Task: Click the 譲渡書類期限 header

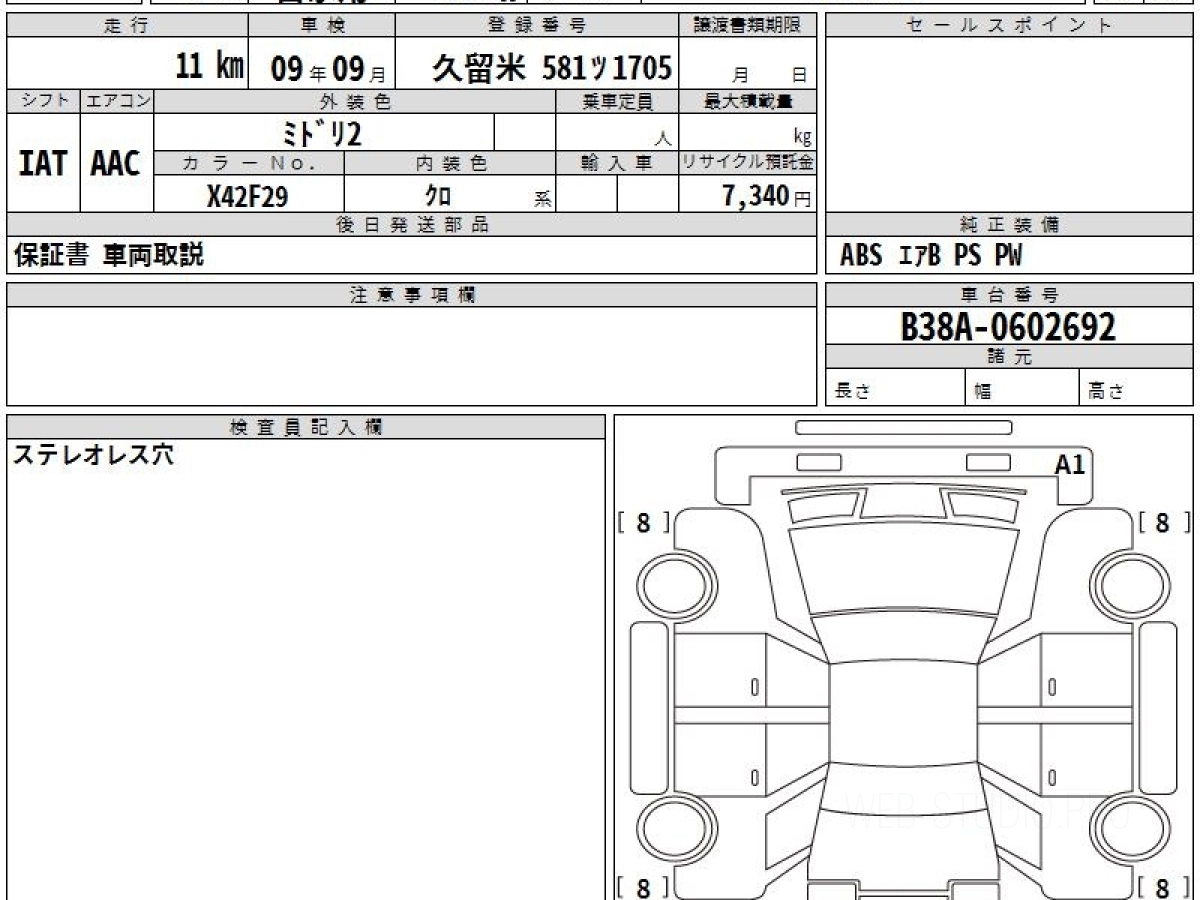Action: (x=748, y=26)
